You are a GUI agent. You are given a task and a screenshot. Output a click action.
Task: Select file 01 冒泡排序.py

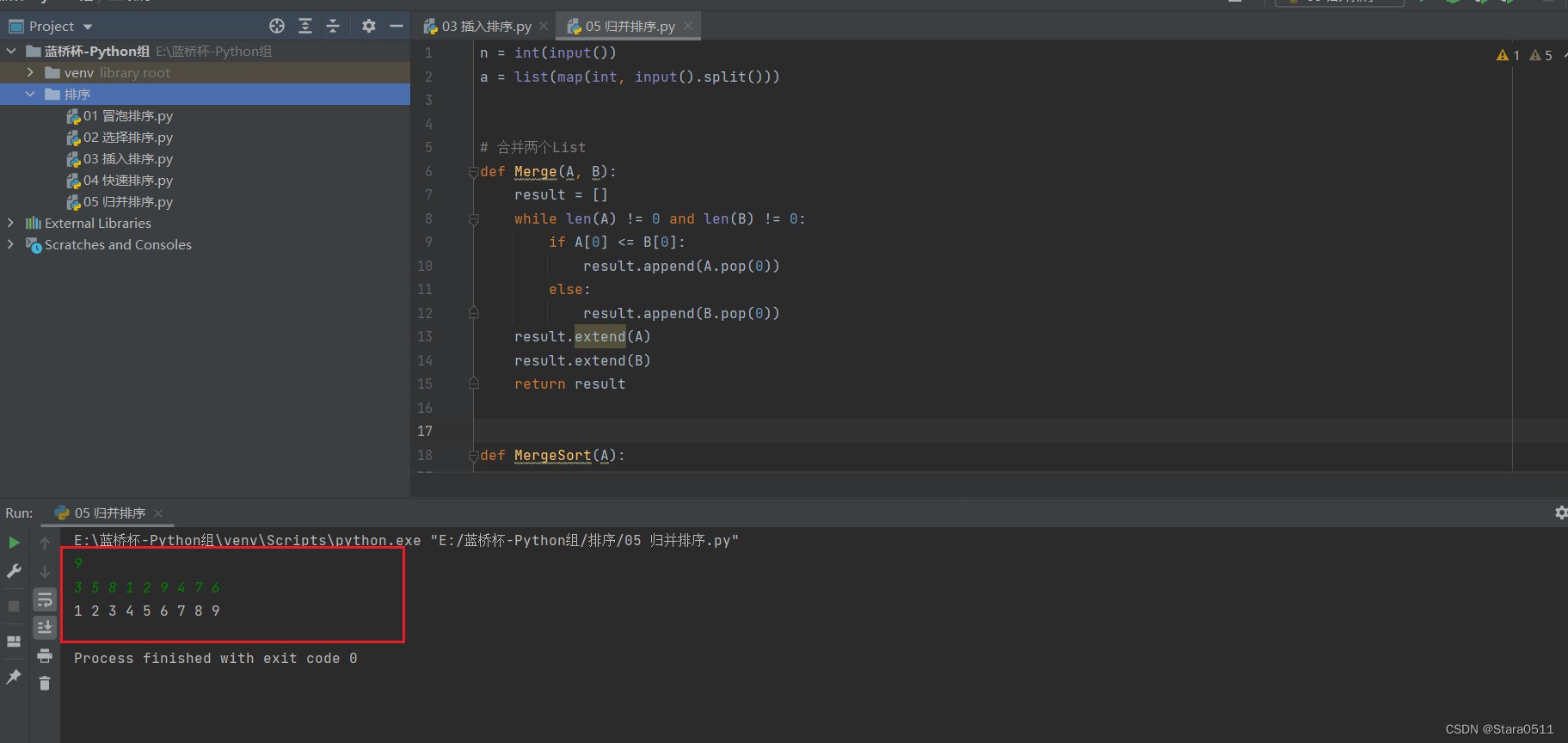click(x=120, y=115)
